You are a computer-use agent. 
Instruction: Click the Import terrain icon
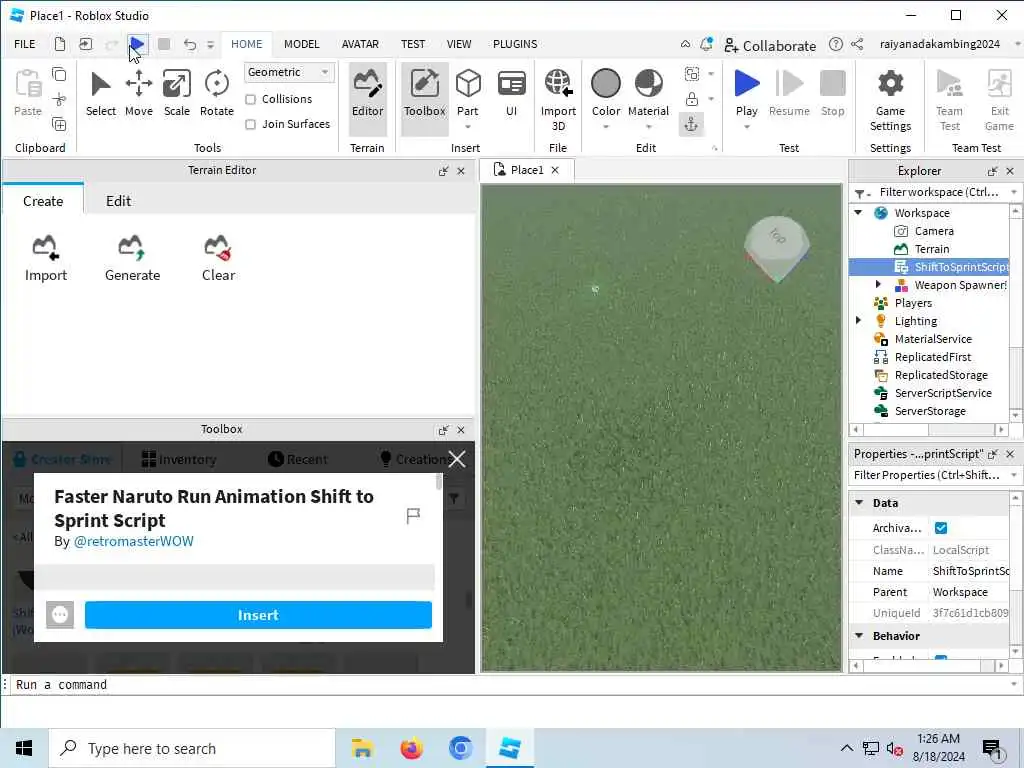pos(46,259)
